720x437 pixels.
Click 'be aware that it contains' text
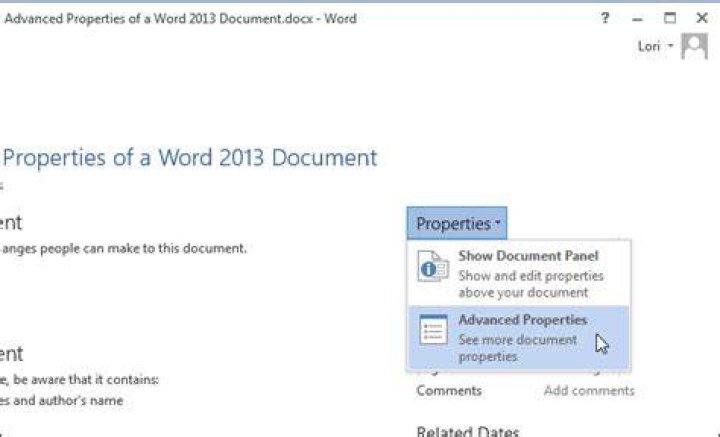point(86,380)
